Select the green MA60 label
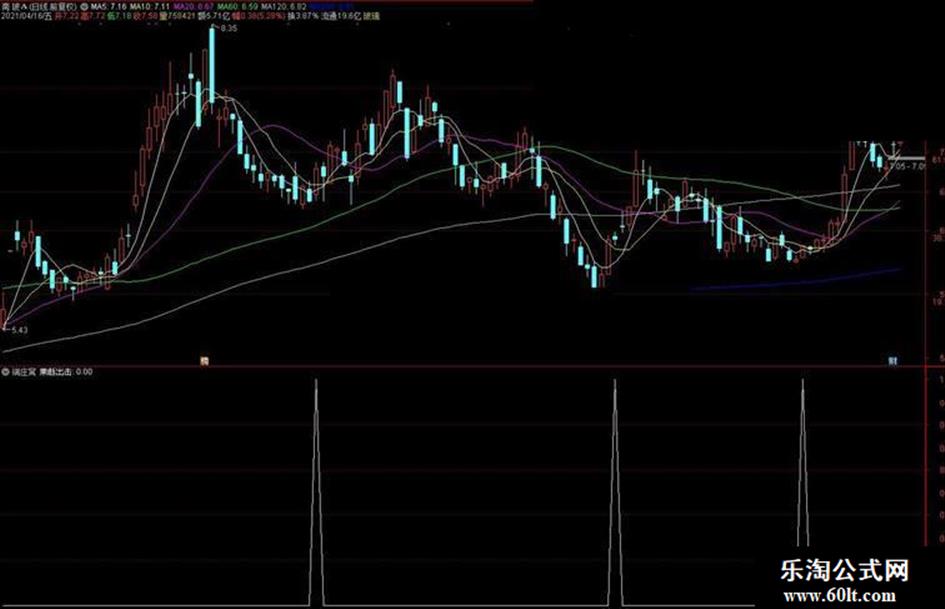 (x=237, y=7)
